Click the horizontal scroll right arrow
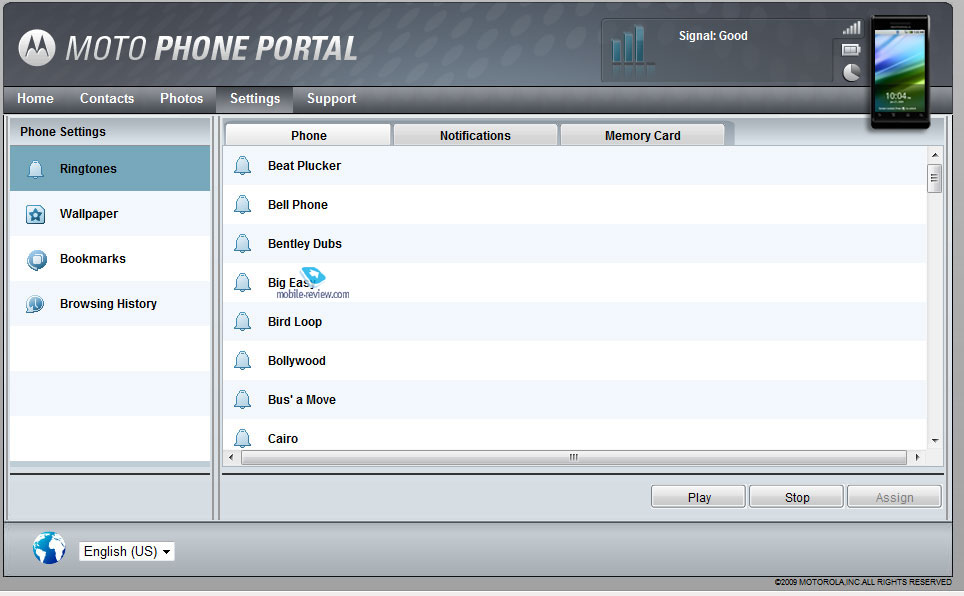Screen dimensions: 964x596 point(917,457)
